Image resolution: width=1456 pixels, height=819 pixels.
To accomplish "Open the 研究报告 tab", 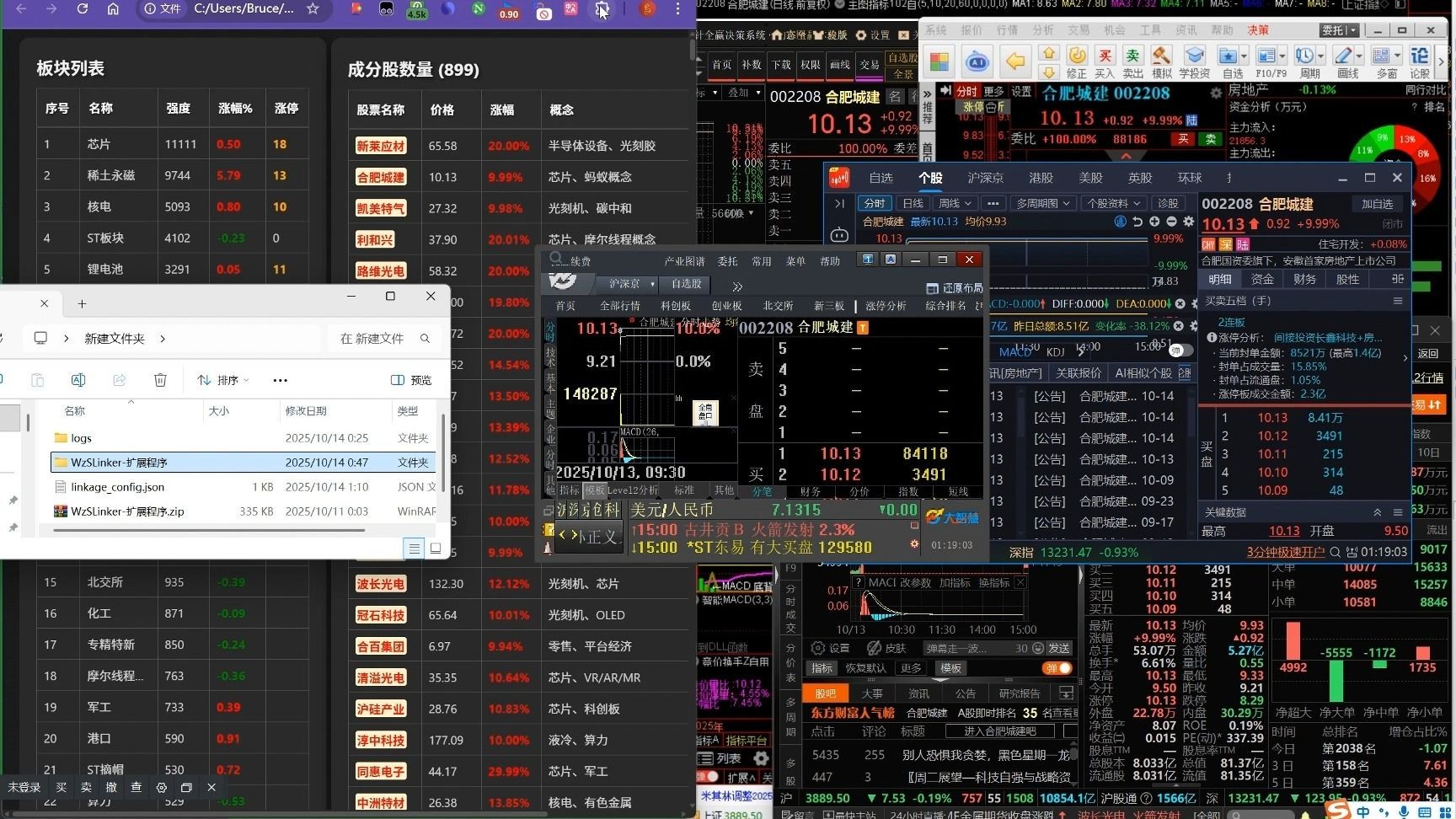I will [1020, 693].
